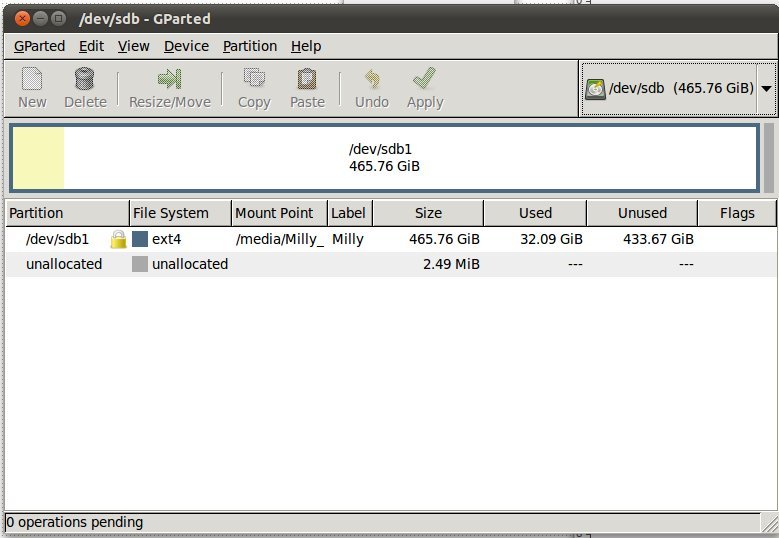Click the 433.67 GiB unused cell
Screen dimensions: 779x538
[658, 239]
